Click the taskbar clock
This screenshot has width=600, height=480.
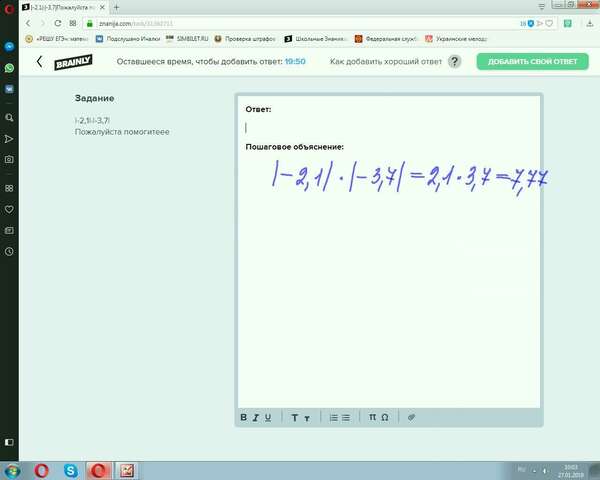click(571, 471)
